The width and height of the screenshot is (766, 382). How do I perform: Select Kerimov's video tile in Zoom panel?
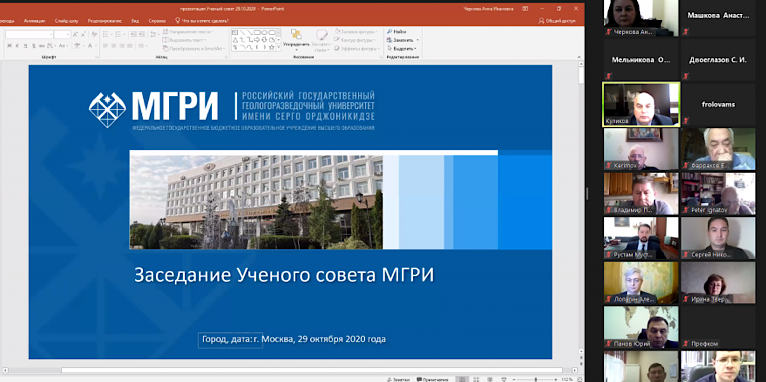point(641,149)
